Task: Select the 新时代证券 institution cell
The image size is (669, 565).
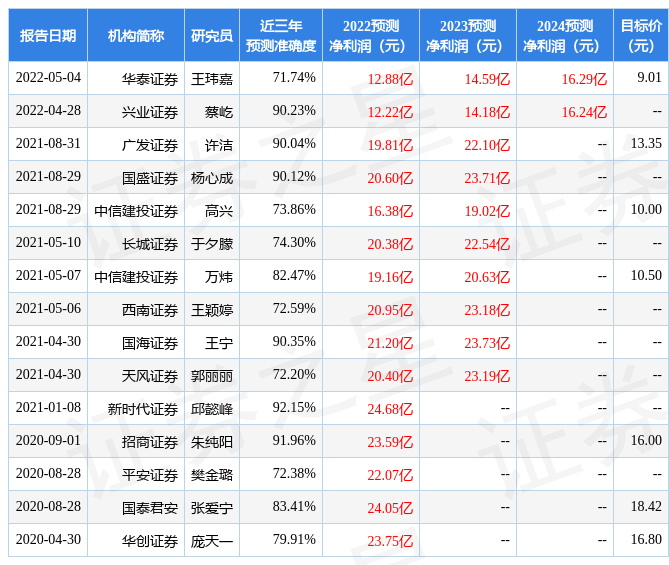Action: (x=143, y=409)
